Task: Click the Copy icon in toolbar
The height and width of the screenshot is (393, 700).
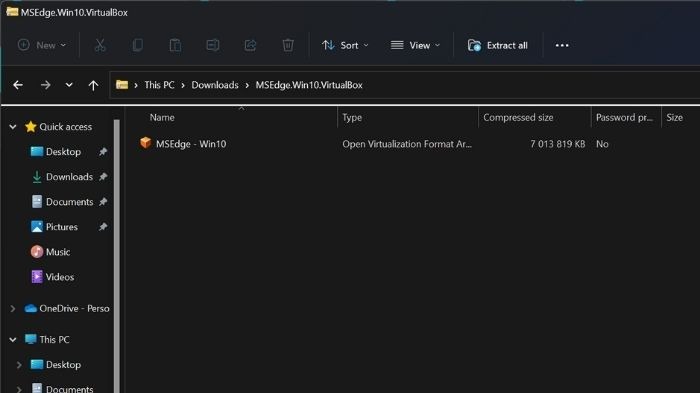Action: tap(138, 45)
